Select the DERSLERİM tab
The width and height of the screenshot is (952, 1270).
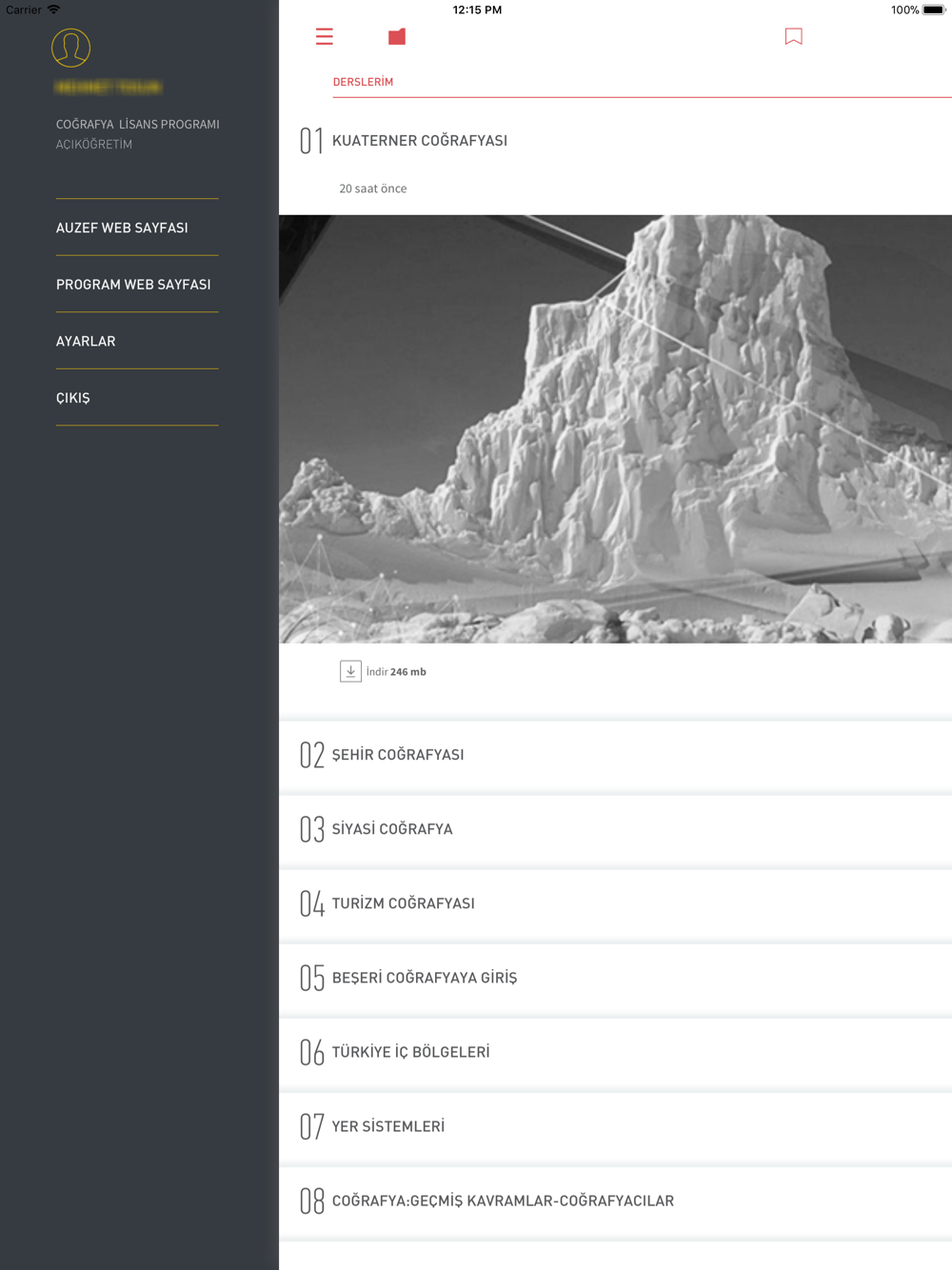tap(363, 82)
